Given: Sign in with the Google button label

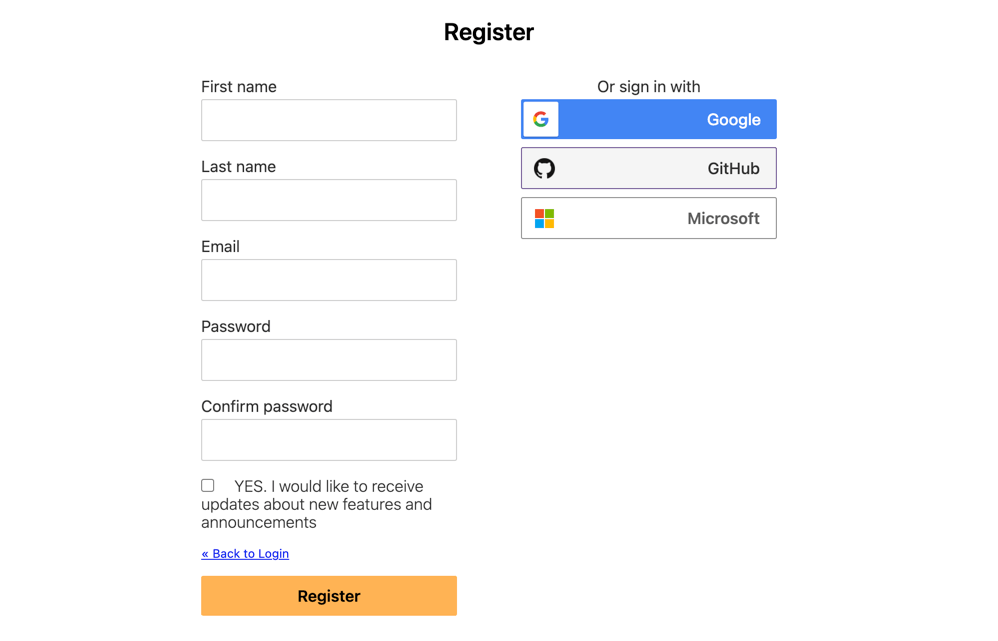Looking at the screenshot, I should 733,120.
